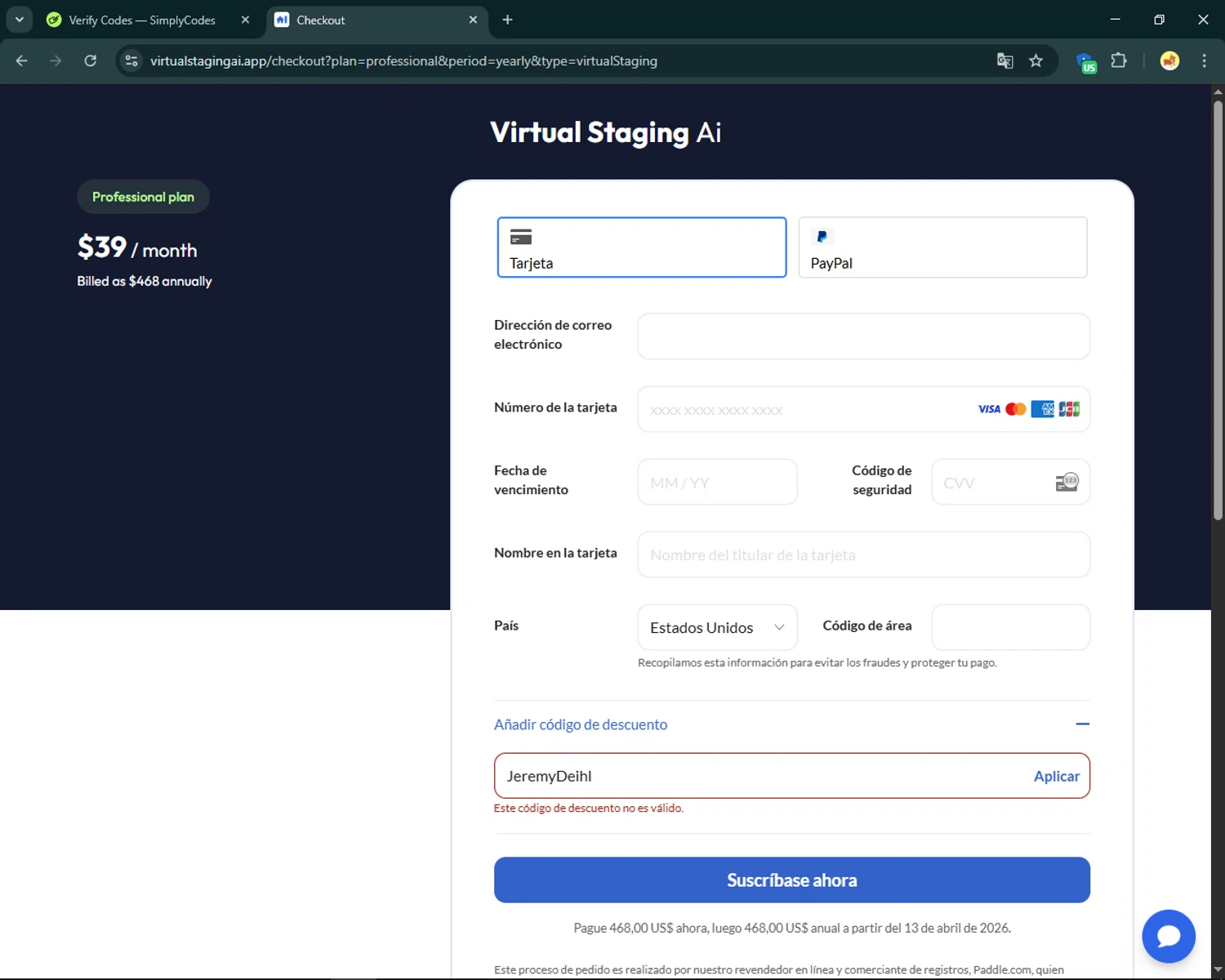
Task: Open the chat bubble widget
Action: coord(1169,936)
